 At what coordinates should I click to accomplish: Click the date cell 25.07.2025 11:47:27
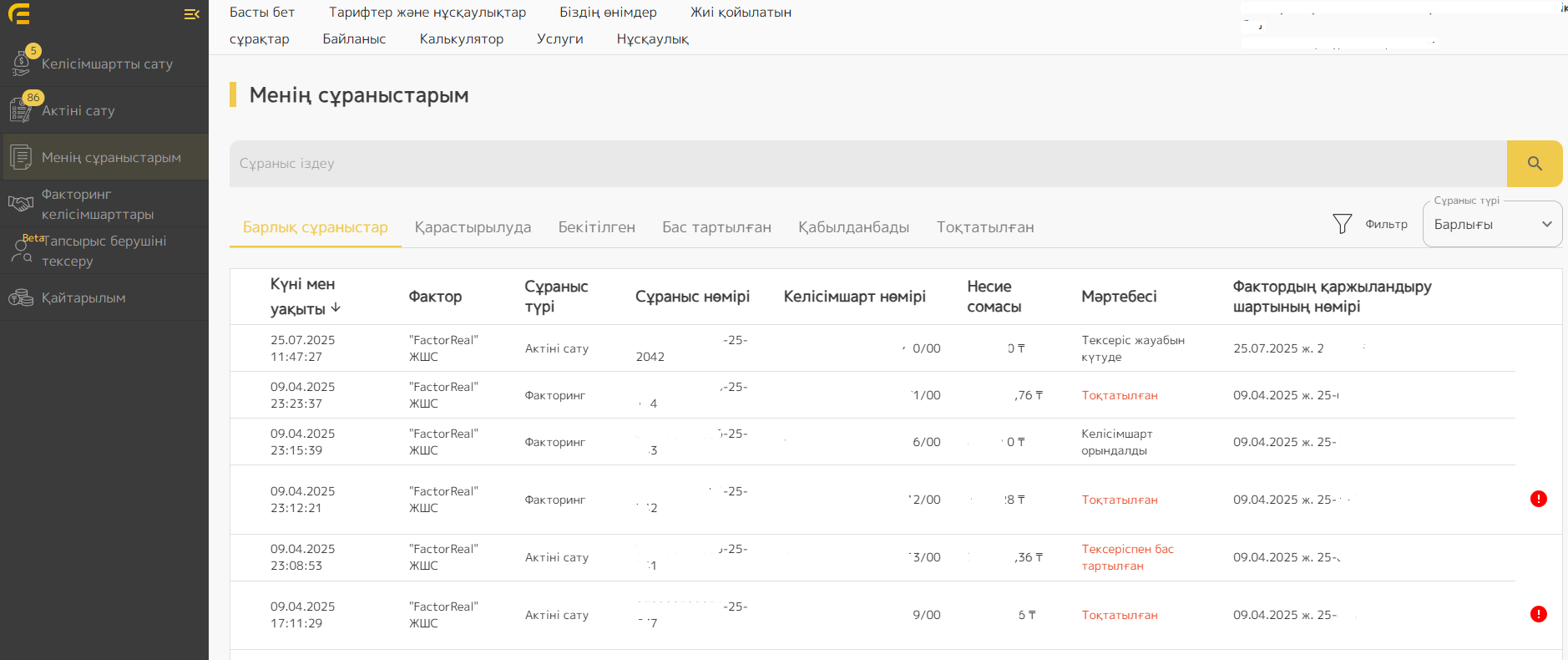pyautogui.click(x=302, y=348)
